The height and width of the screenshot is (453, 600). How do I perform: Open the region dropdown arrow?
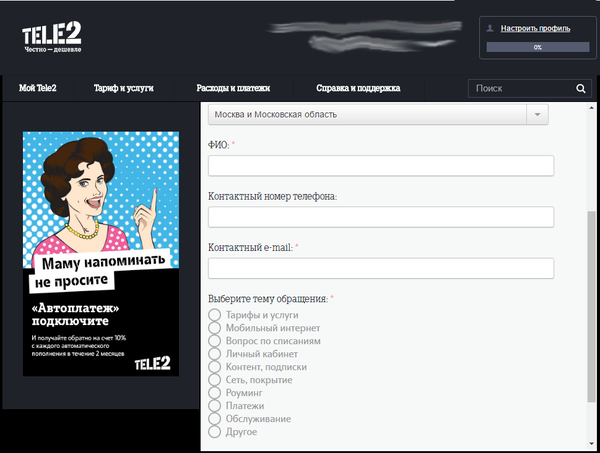click(x=539, y=115)
